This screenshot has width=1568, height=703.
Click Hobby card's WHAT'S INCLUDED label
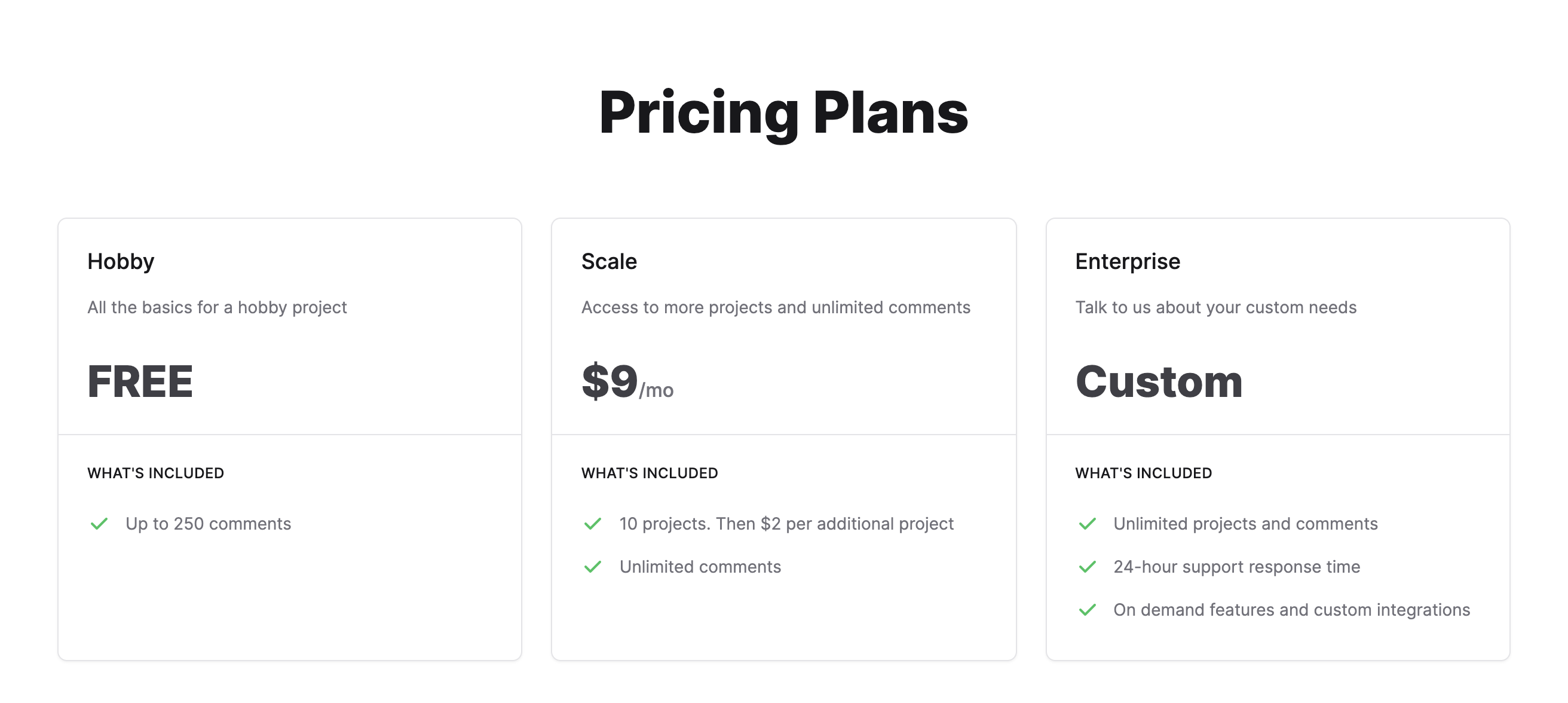click(156, 473)
